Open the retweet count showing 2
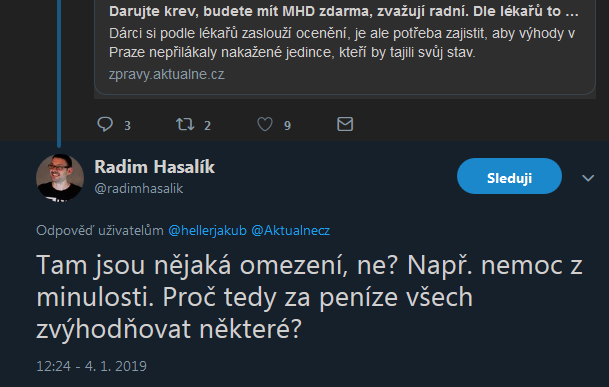 point(207,126)
